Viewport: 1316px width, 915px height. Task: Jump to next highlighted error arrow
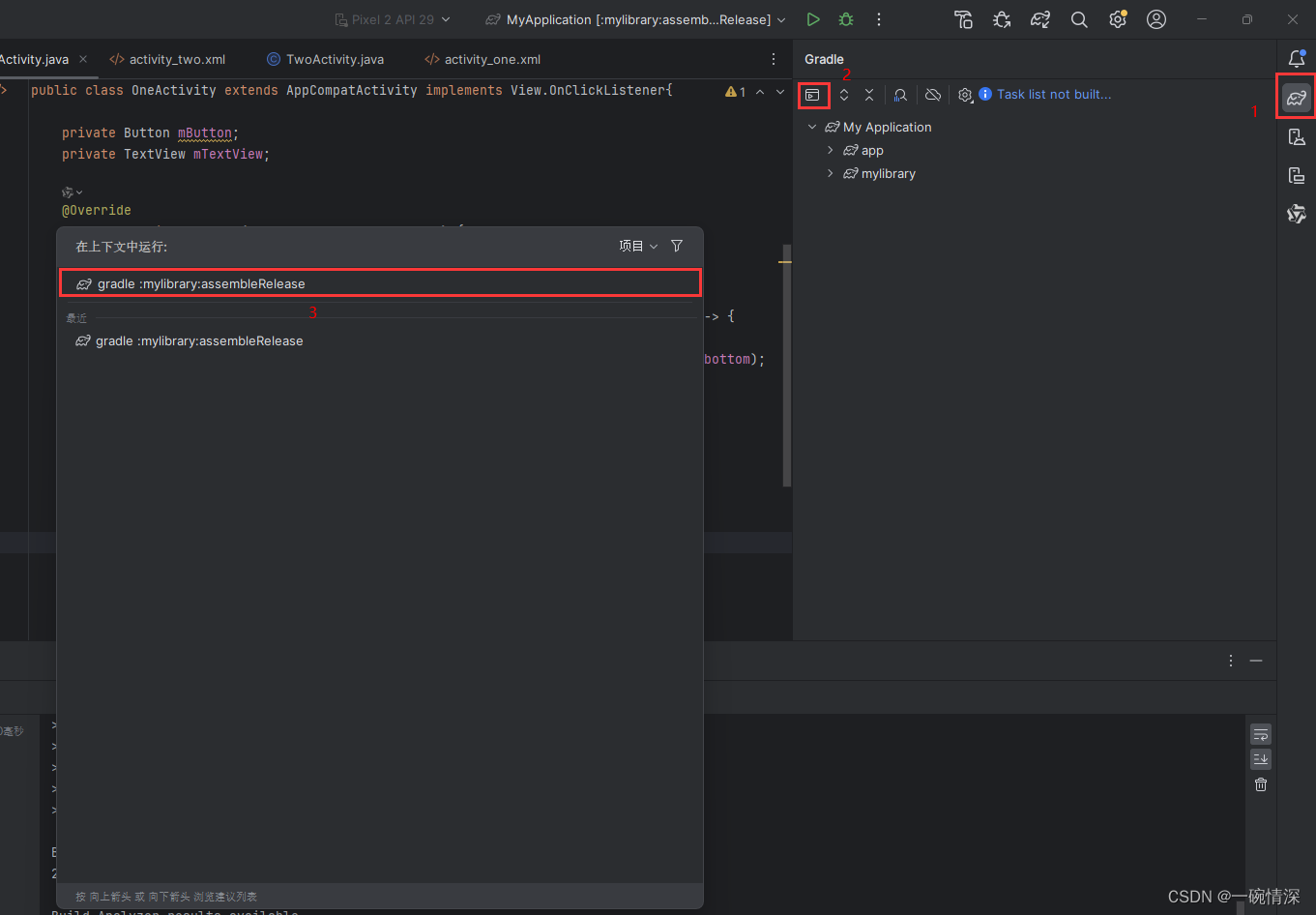[780, 92]
